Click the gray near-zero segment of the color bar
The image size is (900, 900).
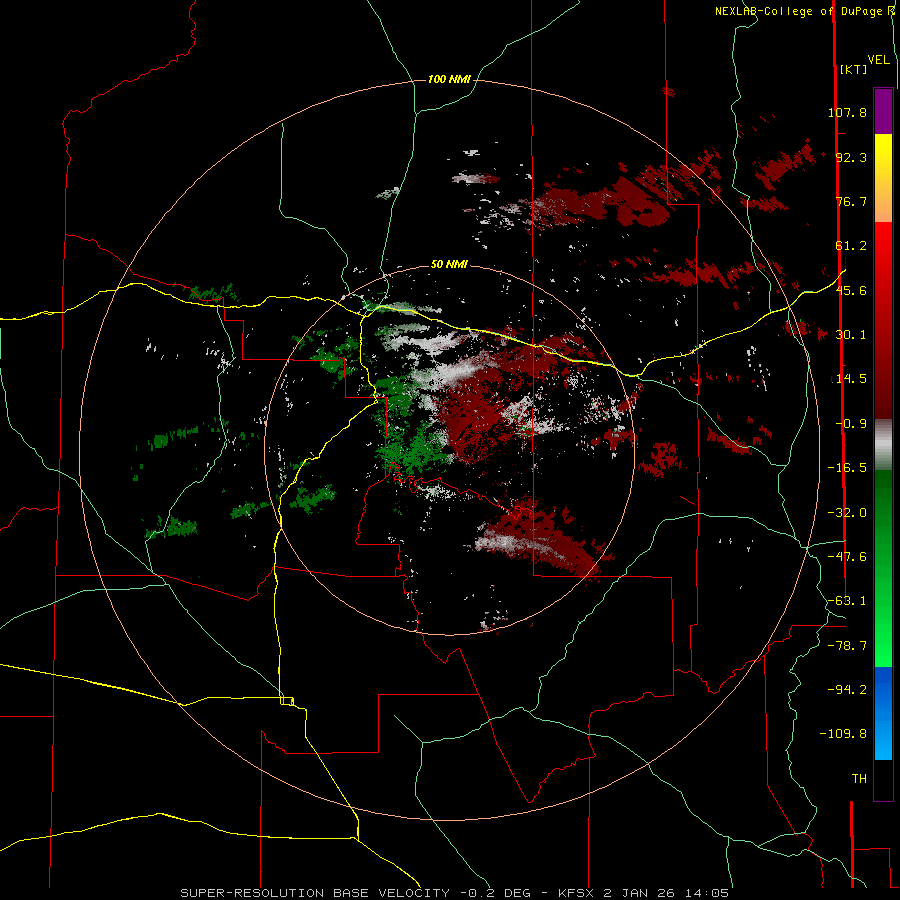883,445
